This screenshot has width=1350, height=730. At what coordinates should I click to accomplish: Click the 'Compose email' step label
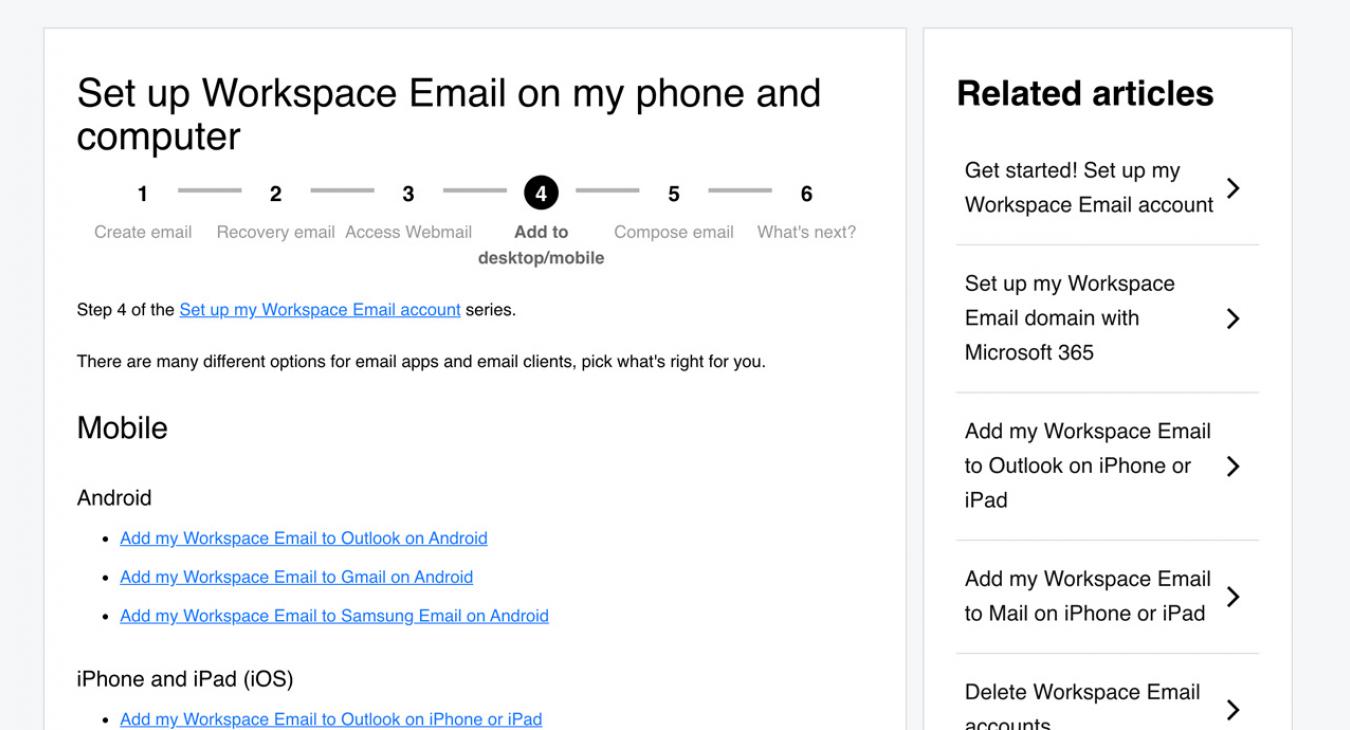tap(673, 232)
